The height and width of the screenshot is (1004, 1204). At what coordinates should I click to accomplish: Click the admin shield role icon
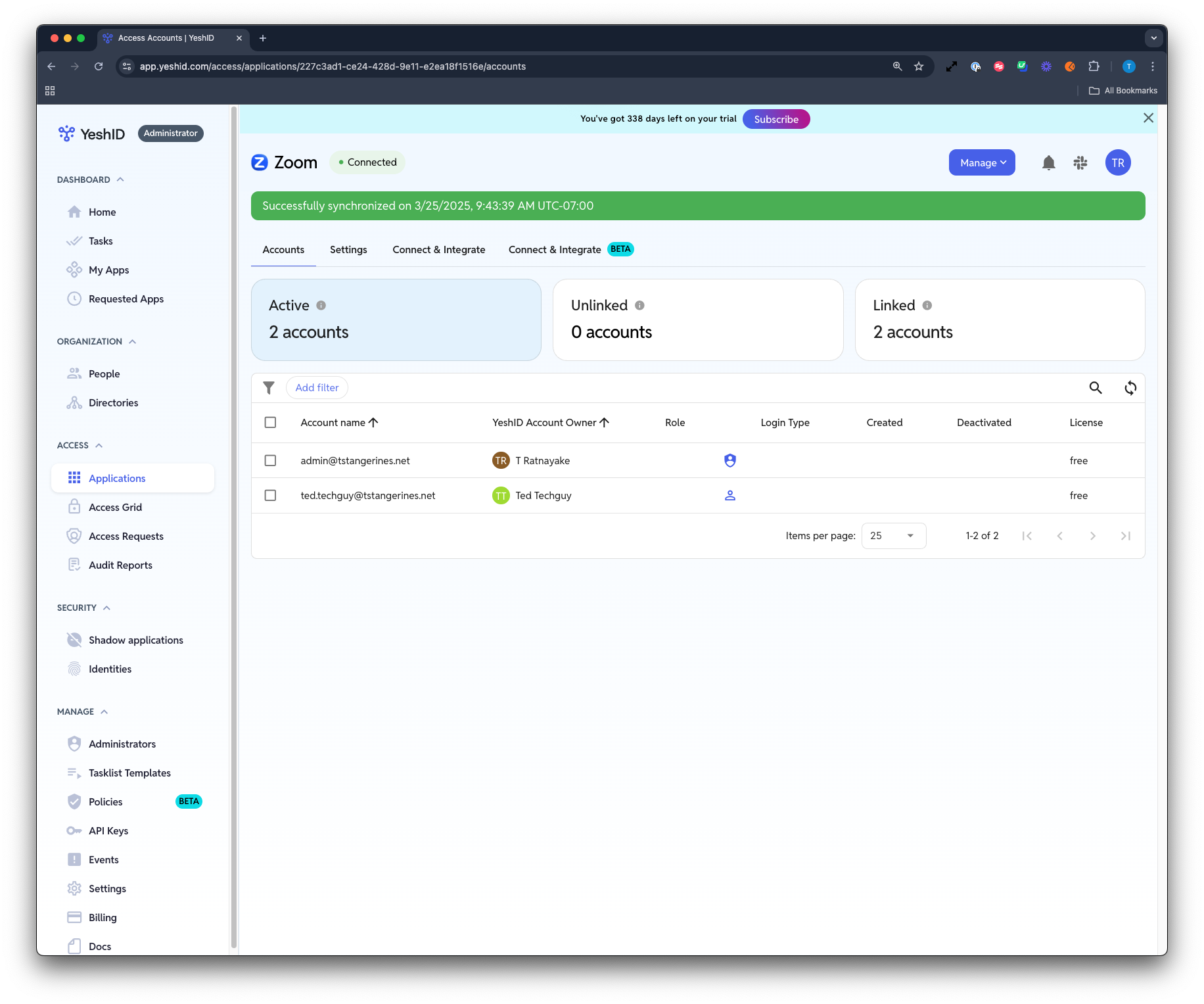click(x=729, y=460)
